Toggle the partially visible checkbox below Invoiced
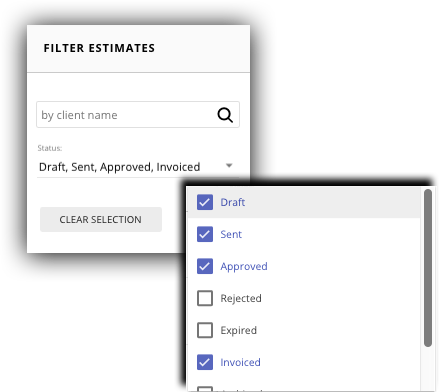439x392 pixels. point(205,389)
